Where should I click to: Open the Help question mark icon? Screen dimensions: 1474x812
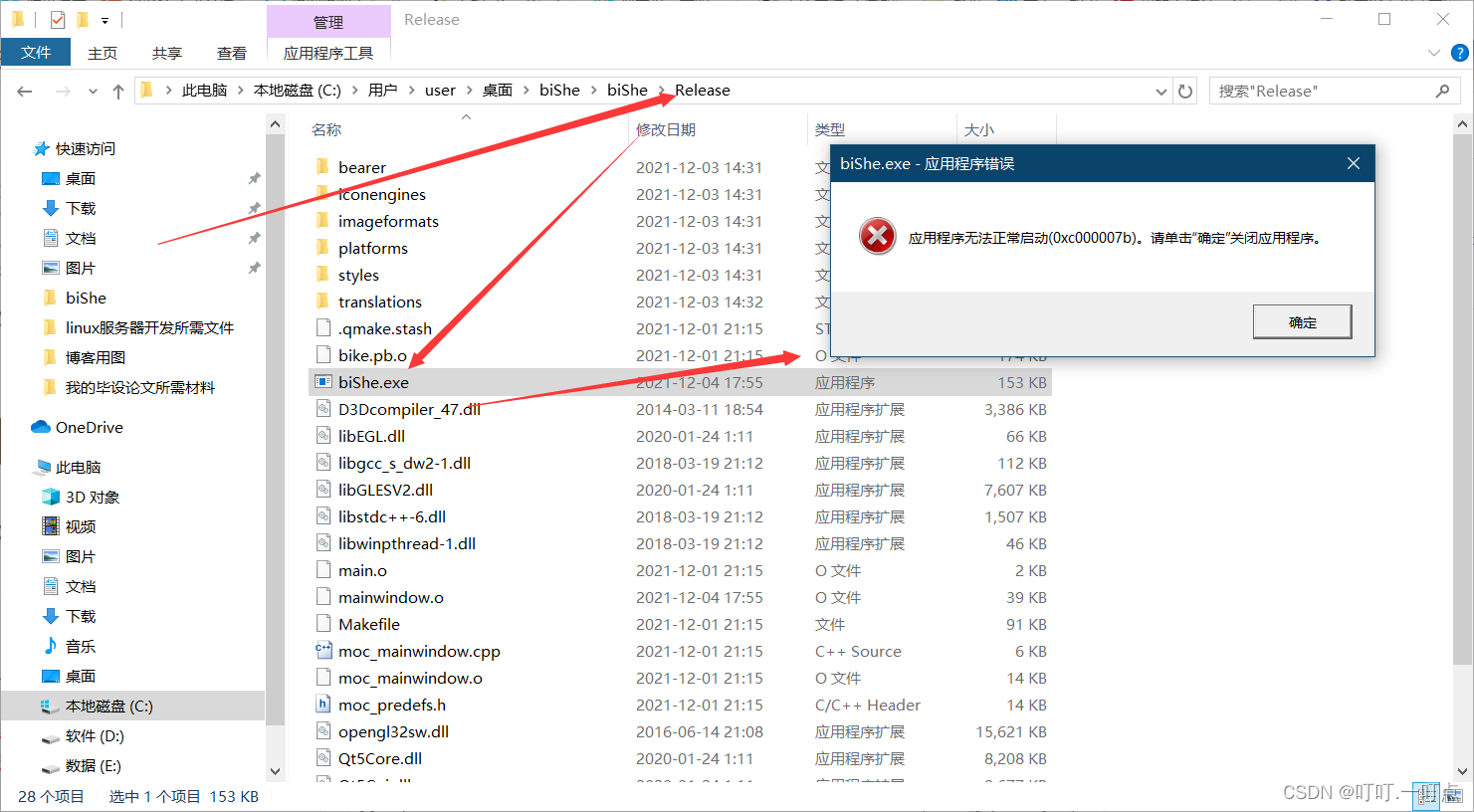tap(1460, 53)
